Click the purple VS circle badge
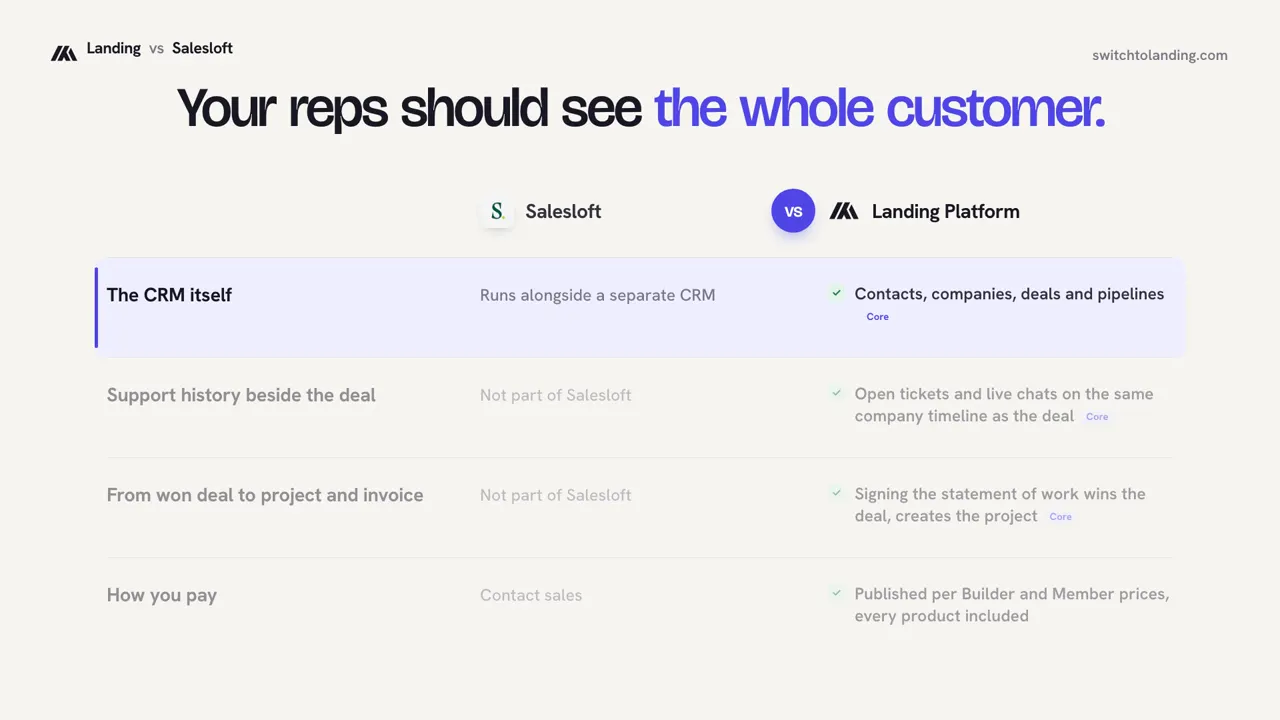The height and width of the screenshot is (720, 1280). [793, 211]
